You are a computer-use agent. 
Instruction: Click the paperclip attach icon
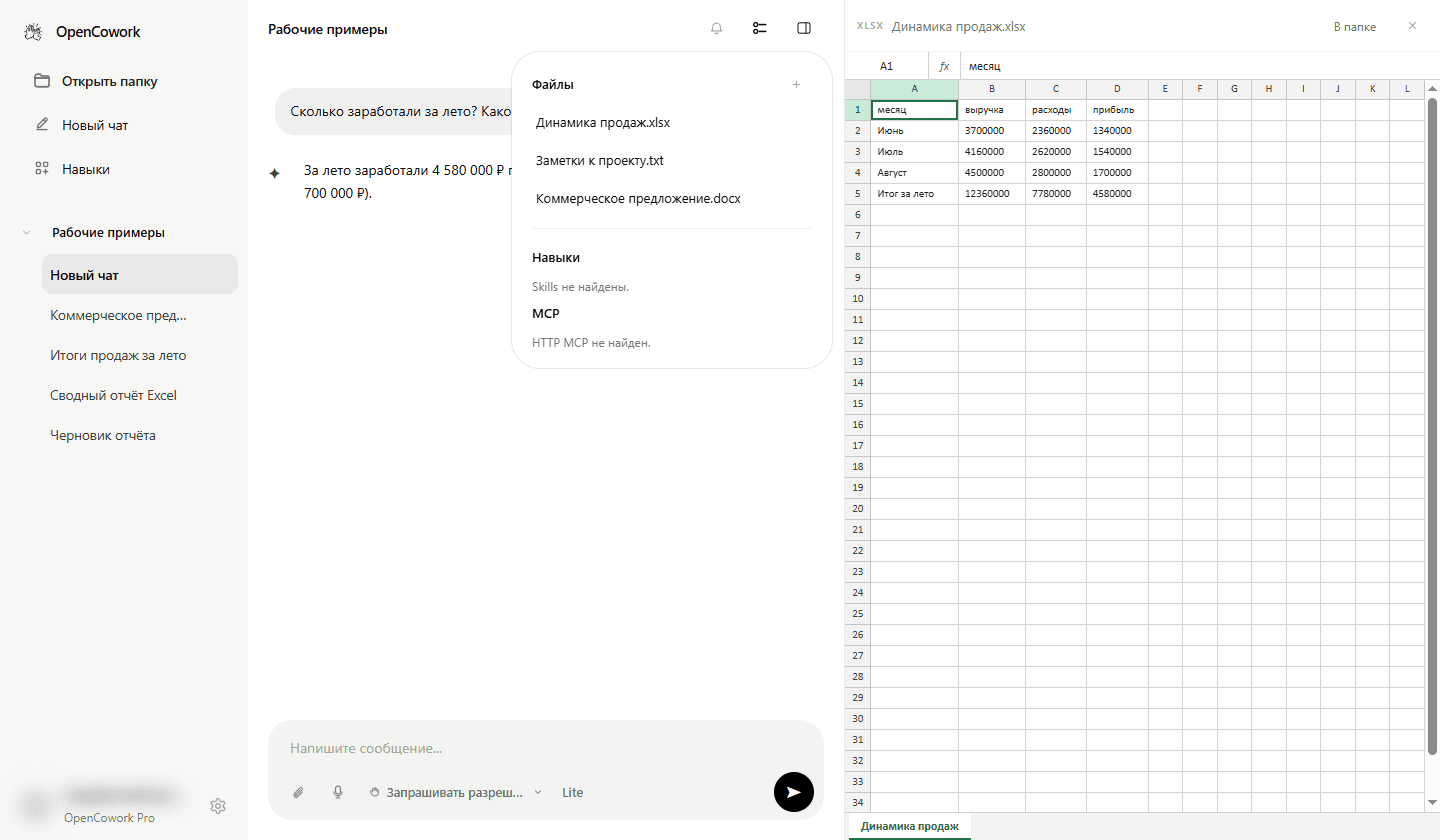[x=298, y=792]
